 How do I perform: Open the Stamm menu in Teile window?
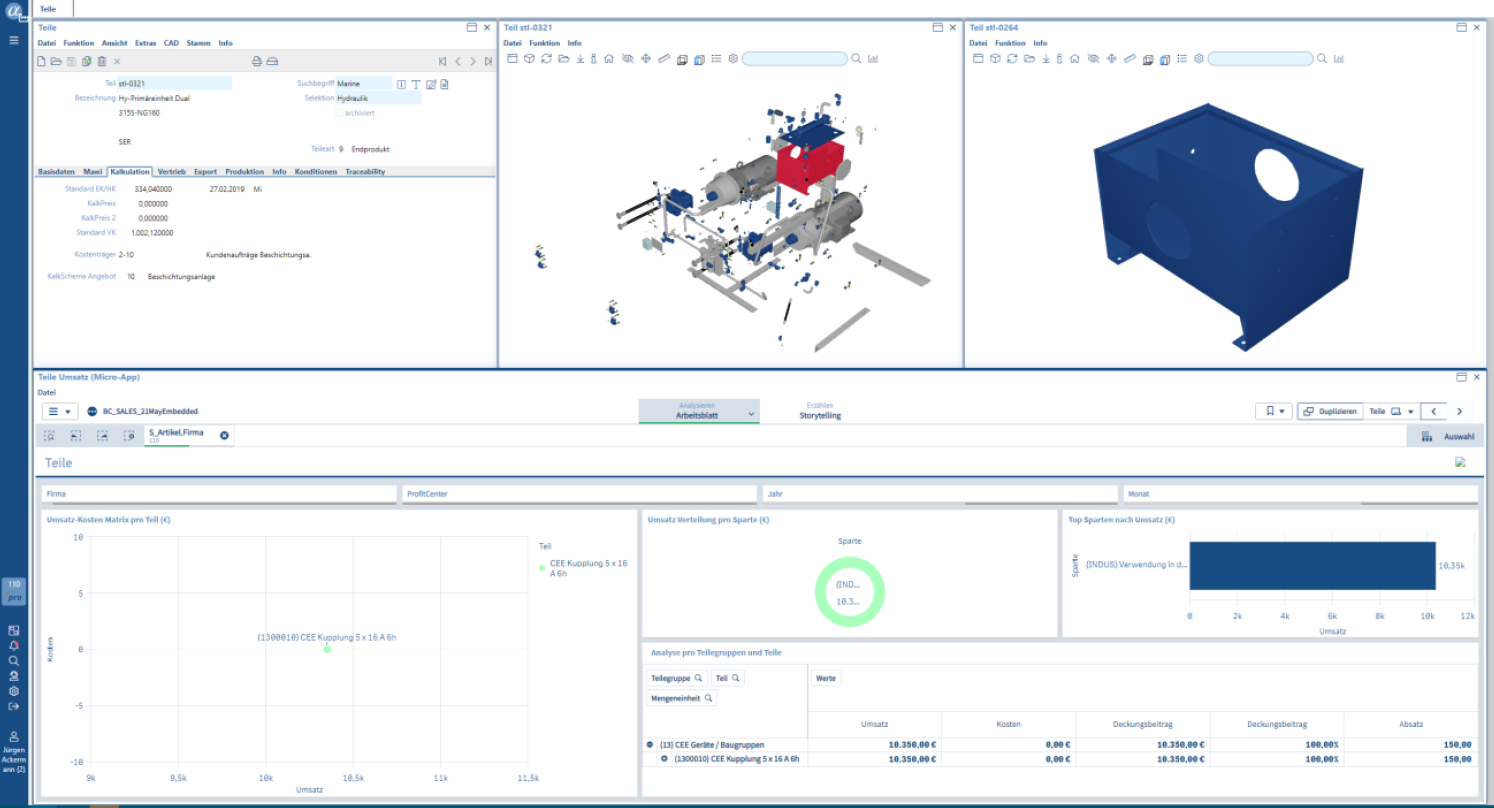coord(198,43)
